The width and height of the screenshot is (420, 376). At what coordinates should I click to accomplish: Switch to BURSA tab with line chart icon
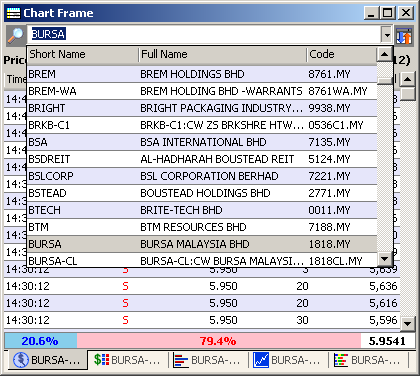[x=288, y=360]
